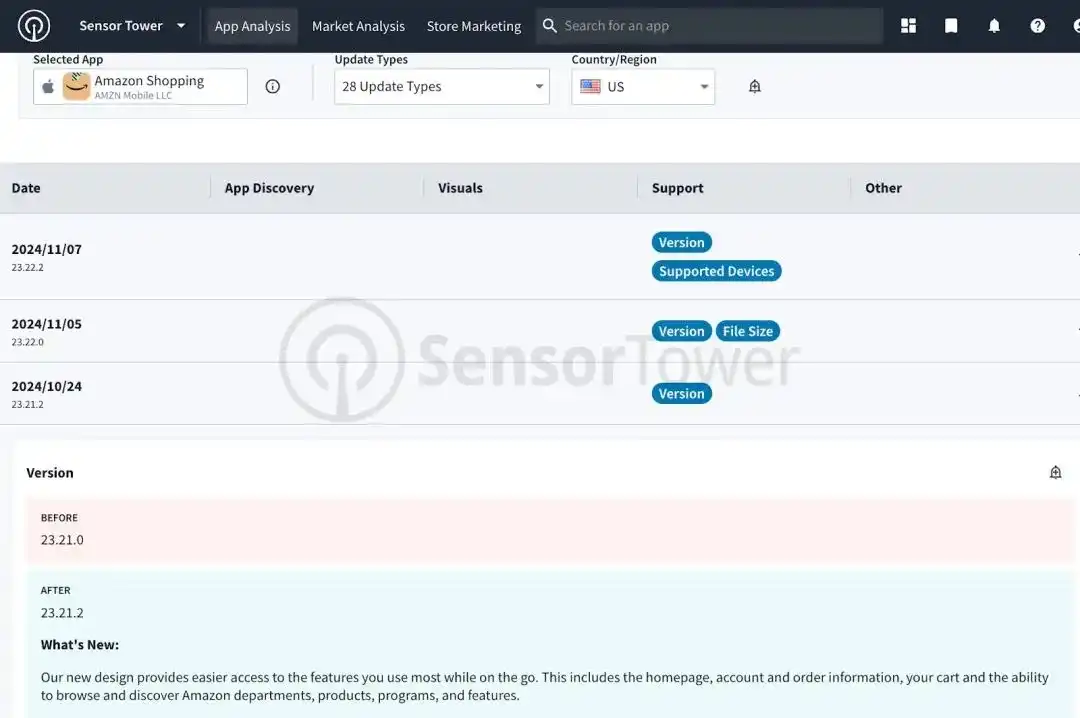Screen dimensions: 1080x718
Task: Click the US flag icon
Action: (x=590, y=86)
